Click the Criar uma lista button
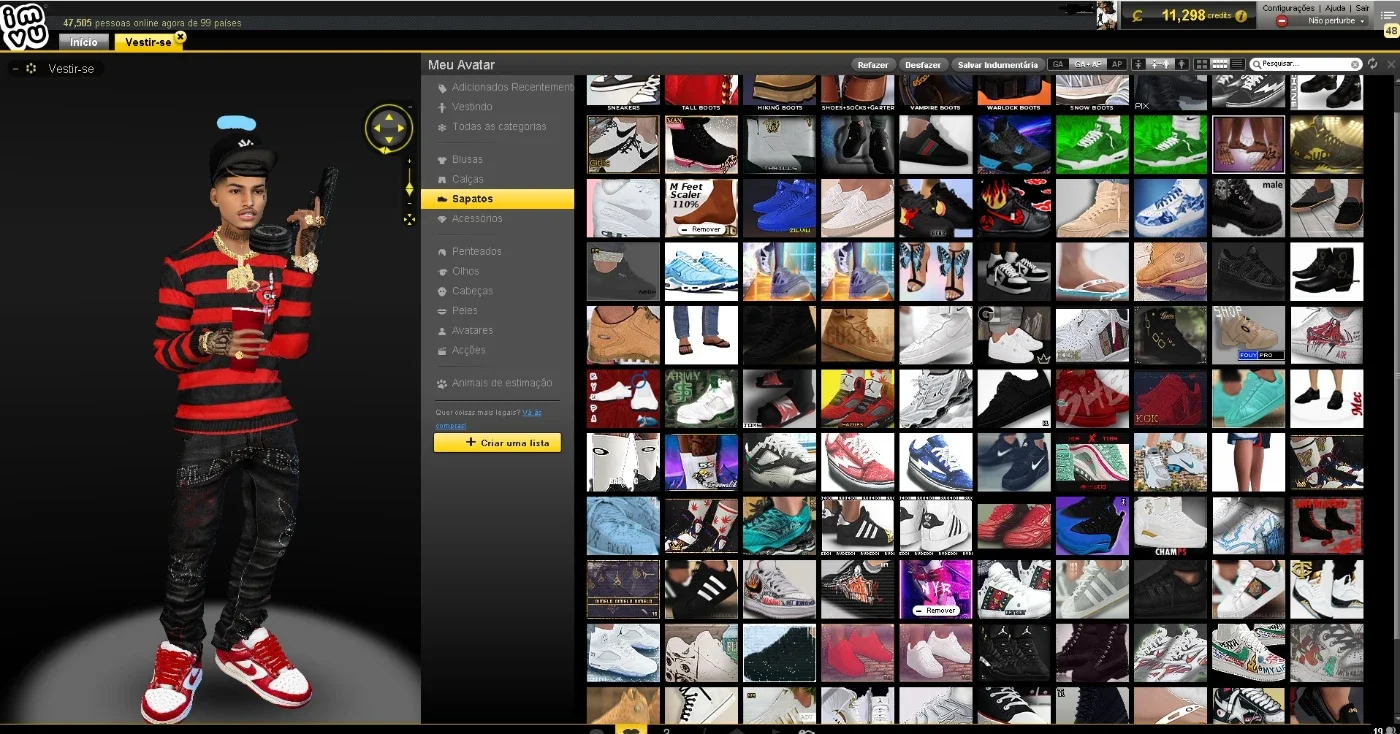 497,443
